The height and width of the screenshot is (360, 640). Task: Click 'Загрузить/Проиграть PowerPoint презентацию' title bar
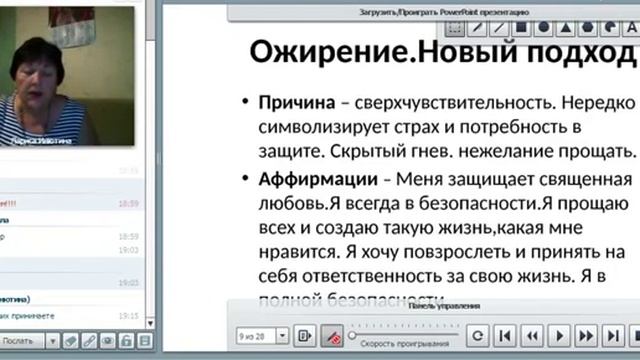[444, 12]
